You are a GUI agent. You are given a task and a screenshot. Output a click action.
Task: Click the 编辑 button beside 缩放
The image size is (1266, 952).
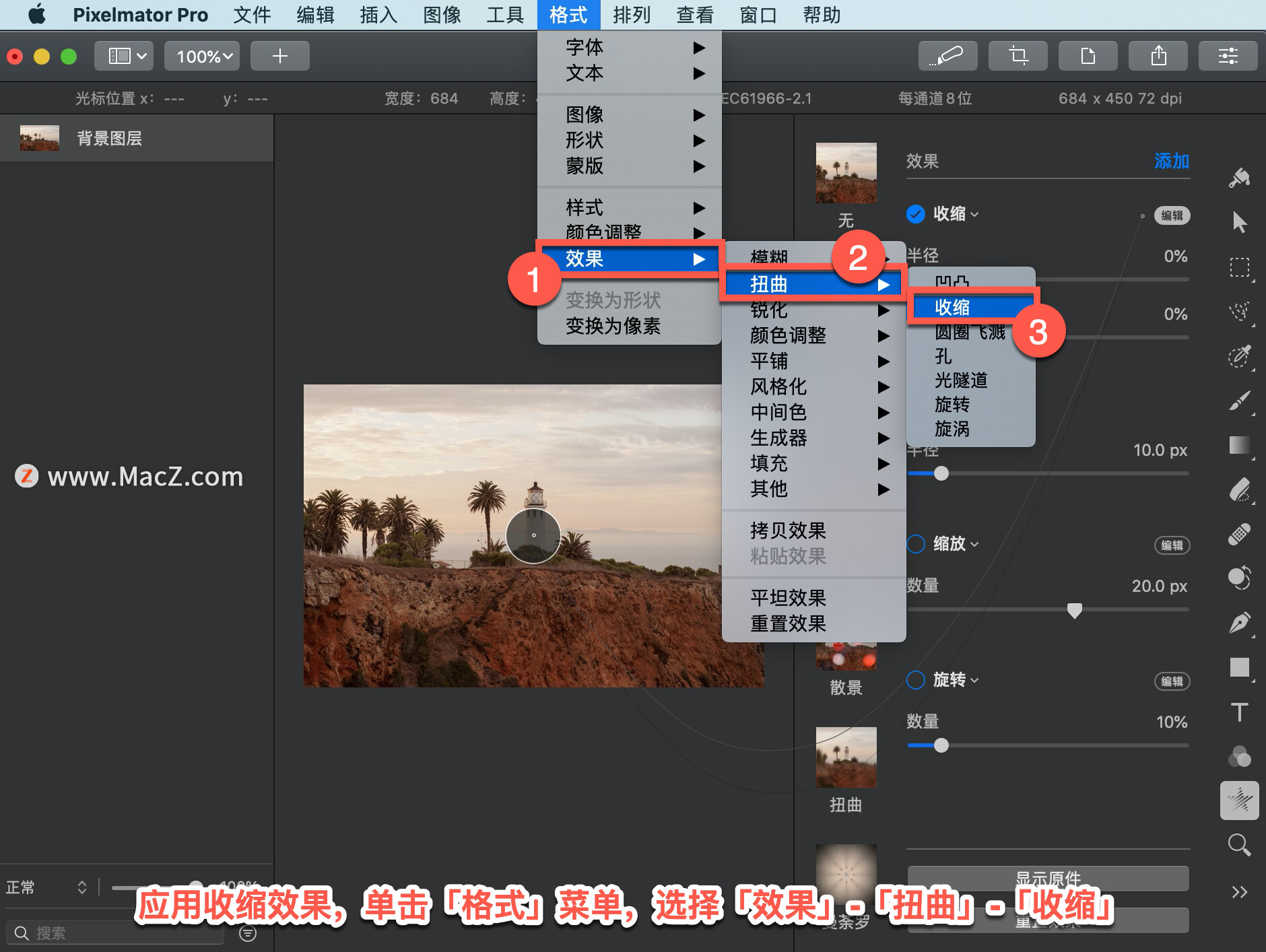click(1172, 545)
